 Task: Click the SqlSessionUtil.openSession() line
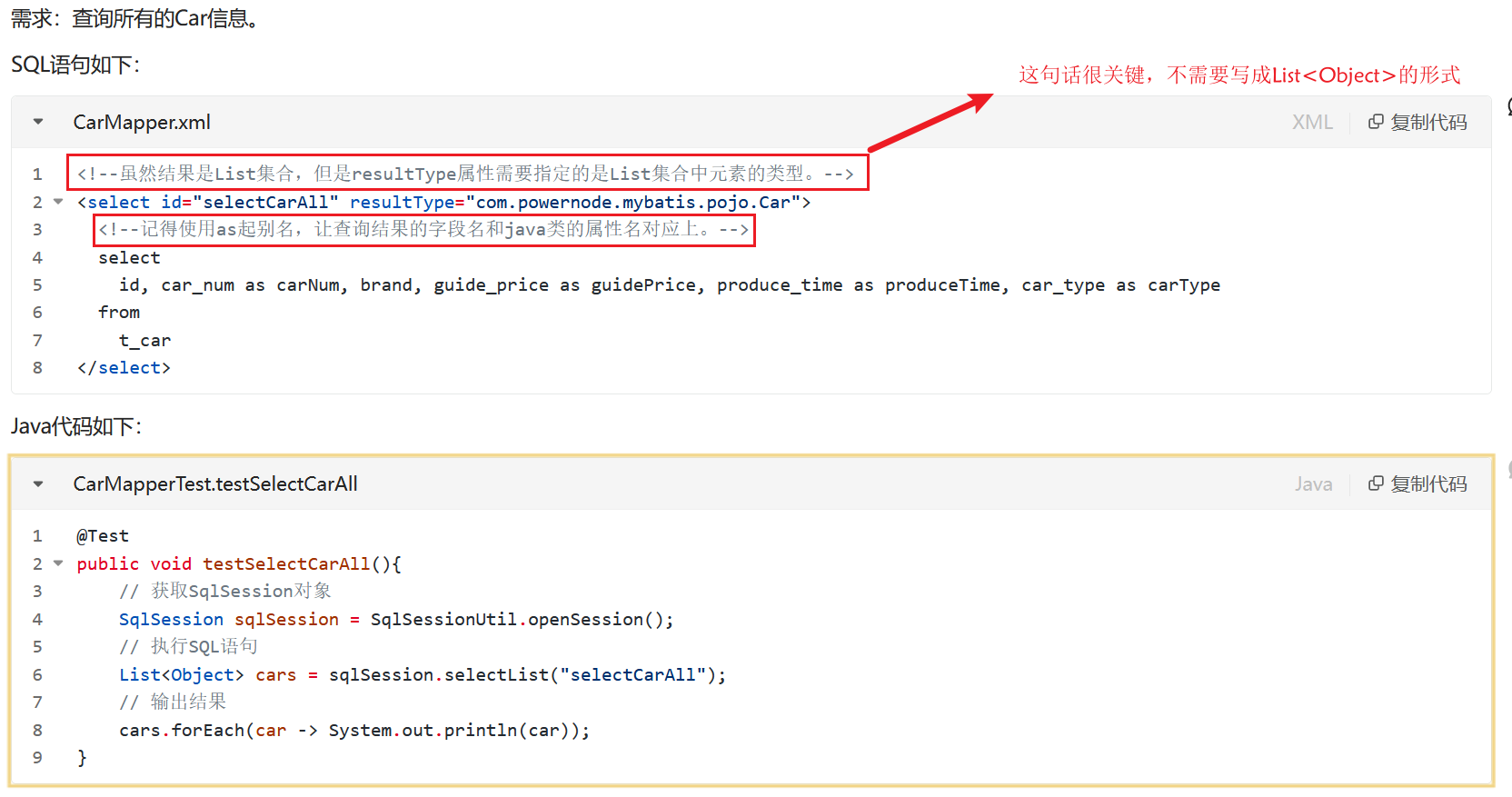coord(396,619)
